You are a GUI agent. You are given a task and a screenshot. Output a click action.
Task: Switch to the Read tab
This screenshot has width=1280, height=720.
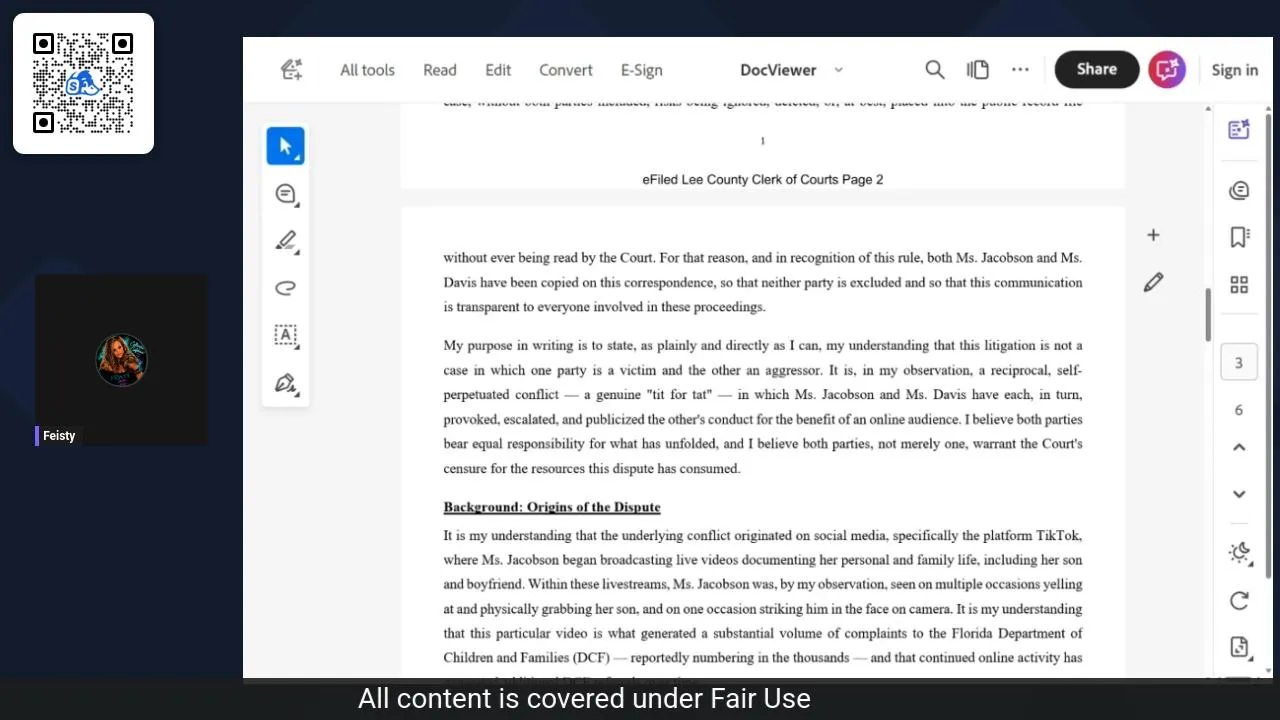(440, 70)
